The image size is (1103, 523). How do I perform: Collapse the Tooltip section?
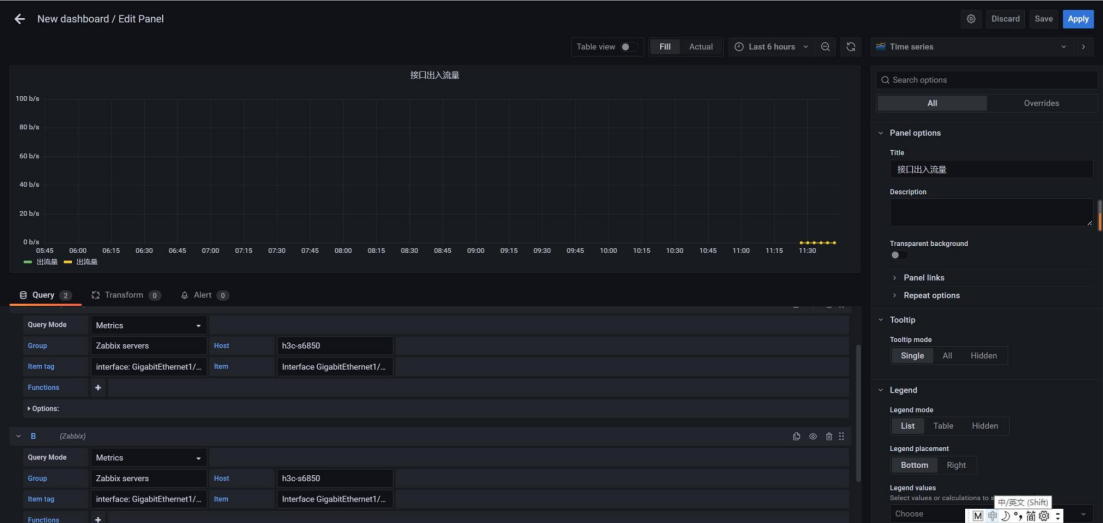(x=881, y=320)
